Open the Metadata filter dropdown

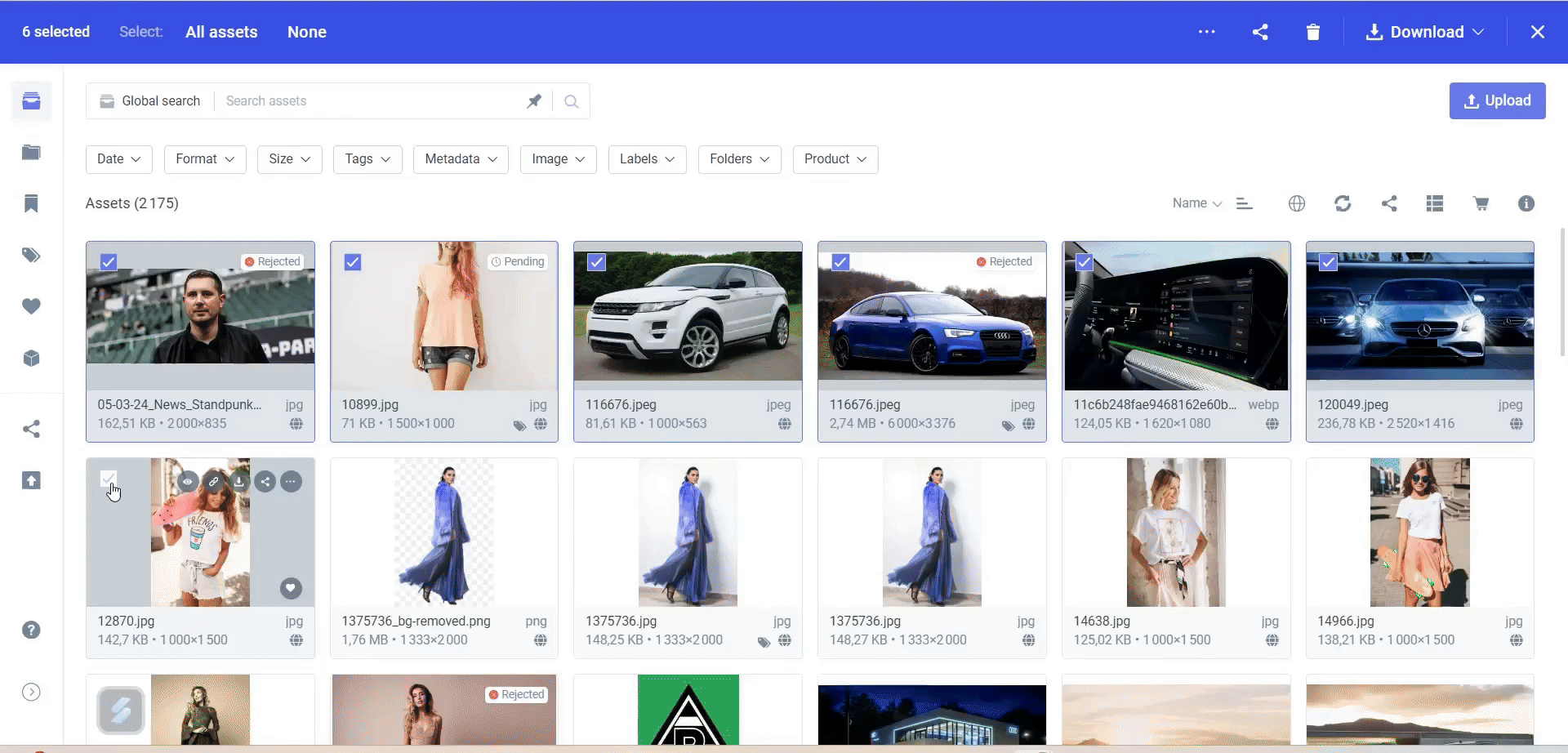click(x=461, y=159)
